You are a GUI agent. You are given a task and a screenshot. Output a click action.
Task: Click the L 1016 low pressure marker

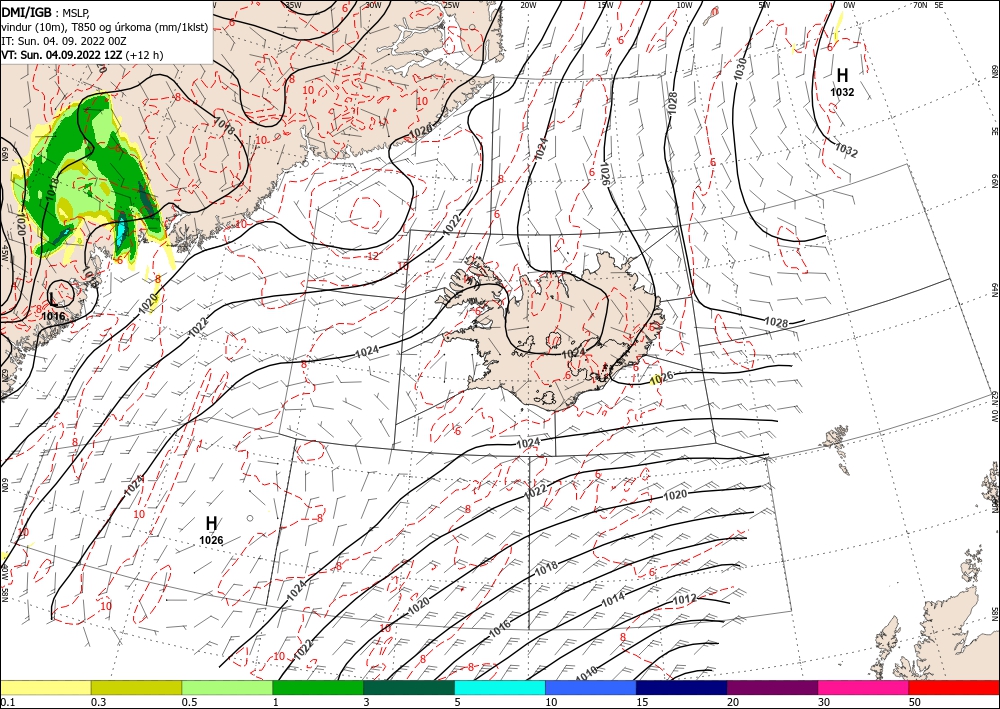[x=53, y=307]
